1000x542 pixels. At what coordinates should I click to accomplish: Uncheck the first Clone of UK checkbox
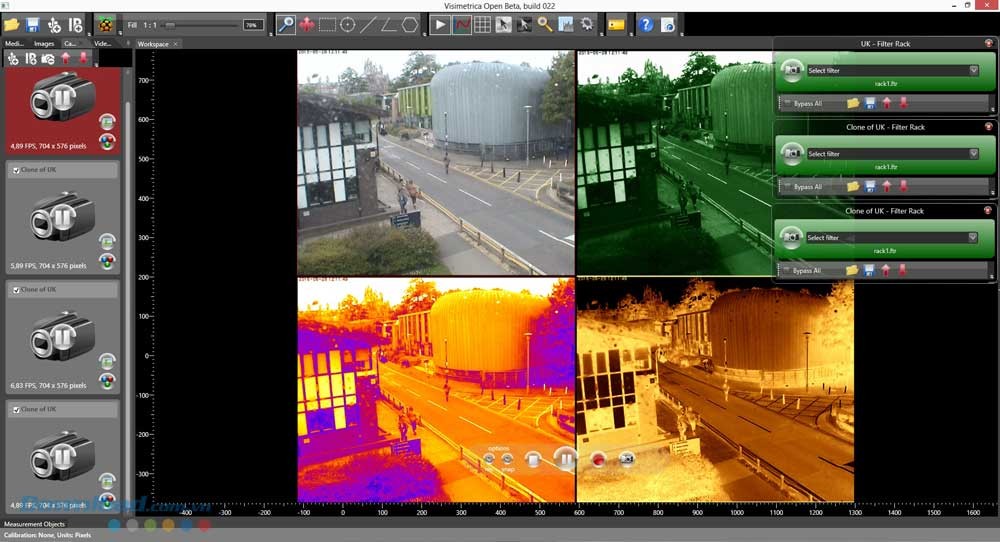click(15, 171)
